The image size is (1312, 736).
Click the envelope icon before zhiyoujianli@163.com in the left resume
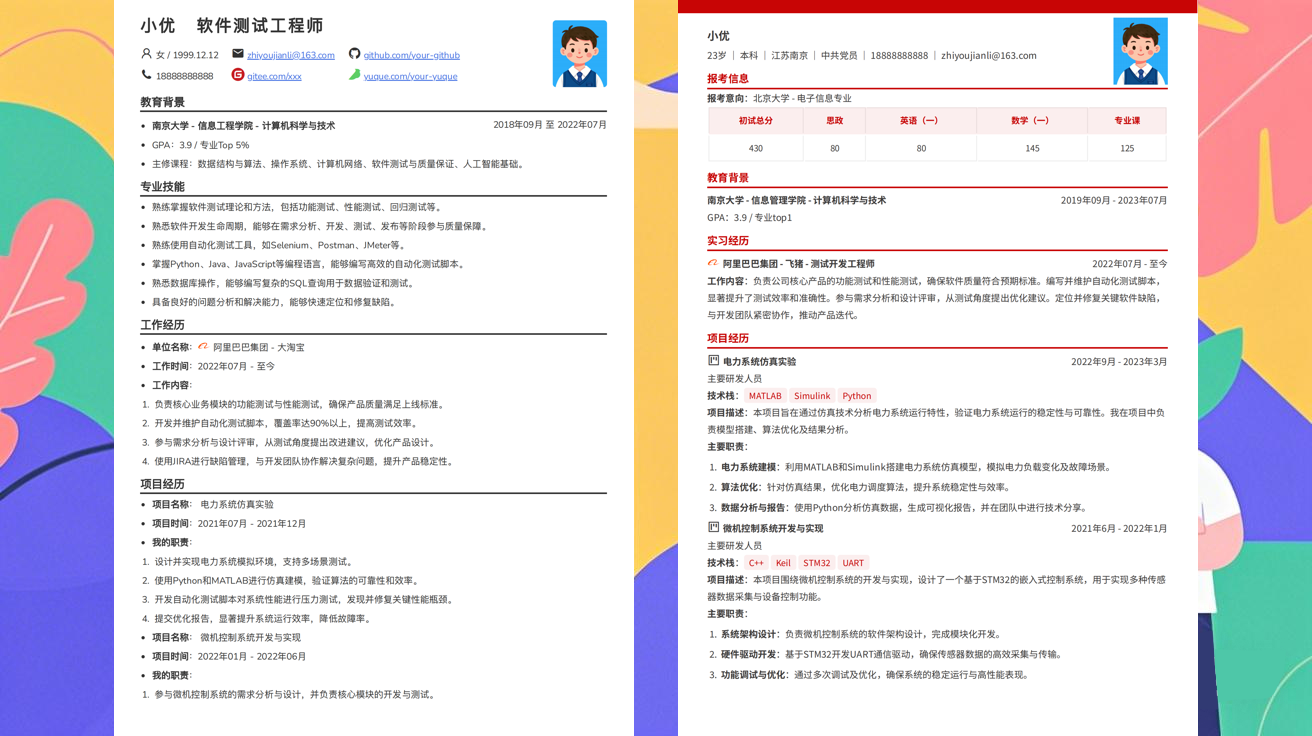click(x=238, y=54)
